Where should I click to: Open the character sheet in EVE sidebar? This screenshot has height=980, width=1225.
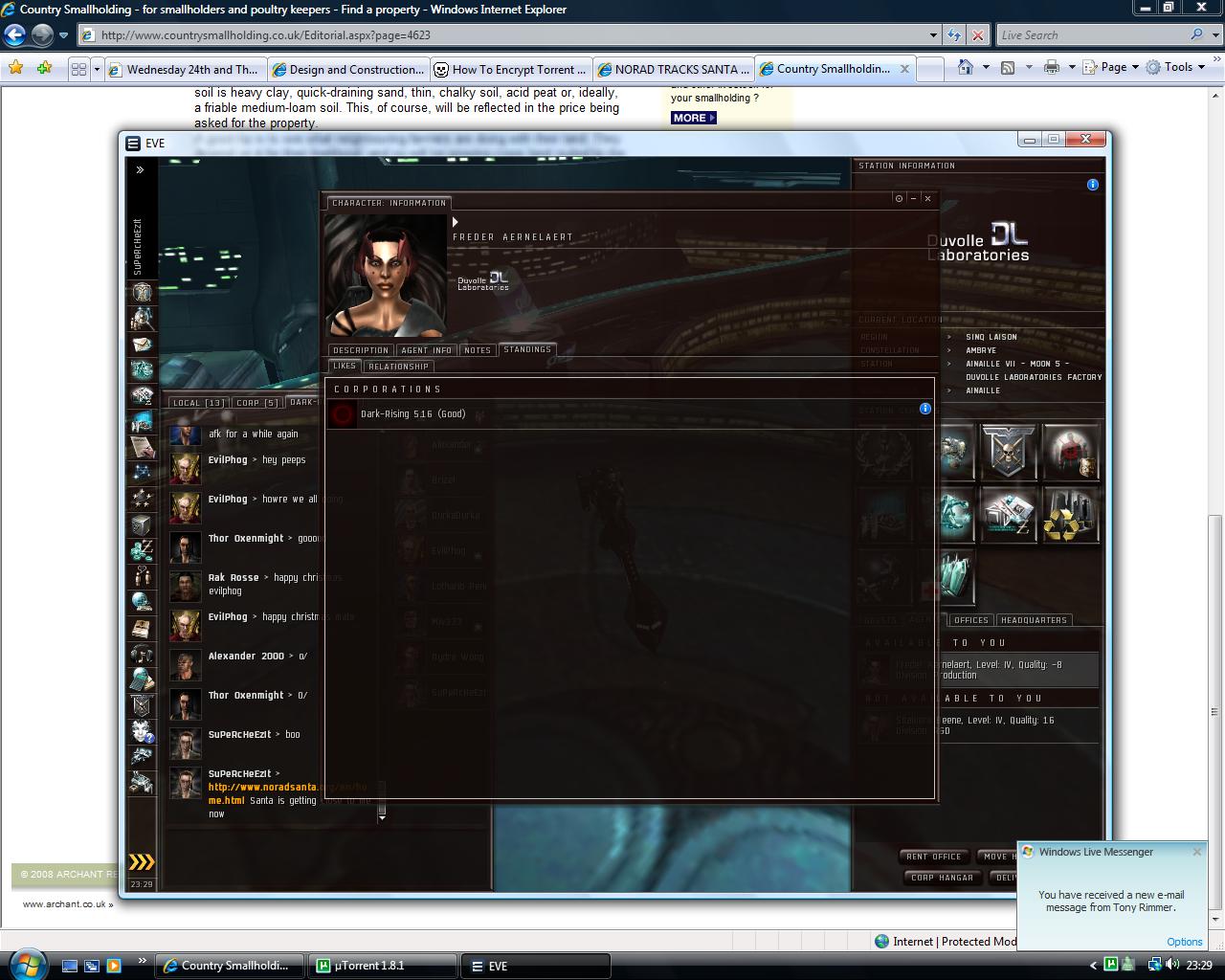tap(142, 292)
